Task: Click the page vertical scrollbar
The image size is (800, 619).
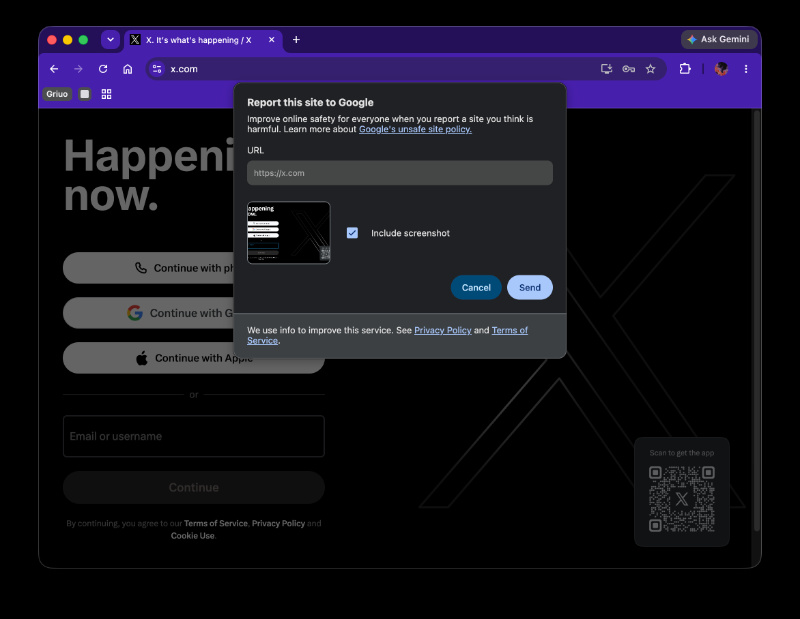Action: coord(757,321)
